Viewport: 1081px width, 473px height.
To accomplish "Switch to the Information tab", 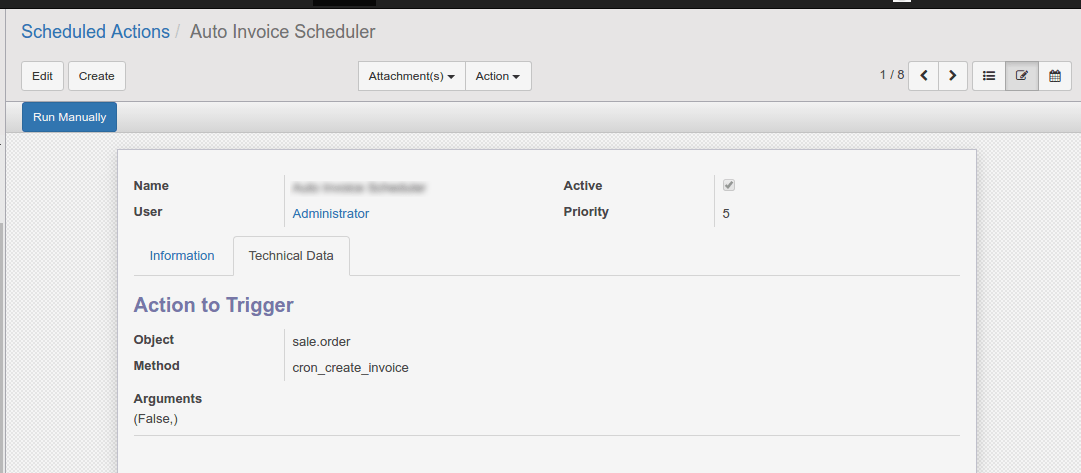I will coord(182,256).
